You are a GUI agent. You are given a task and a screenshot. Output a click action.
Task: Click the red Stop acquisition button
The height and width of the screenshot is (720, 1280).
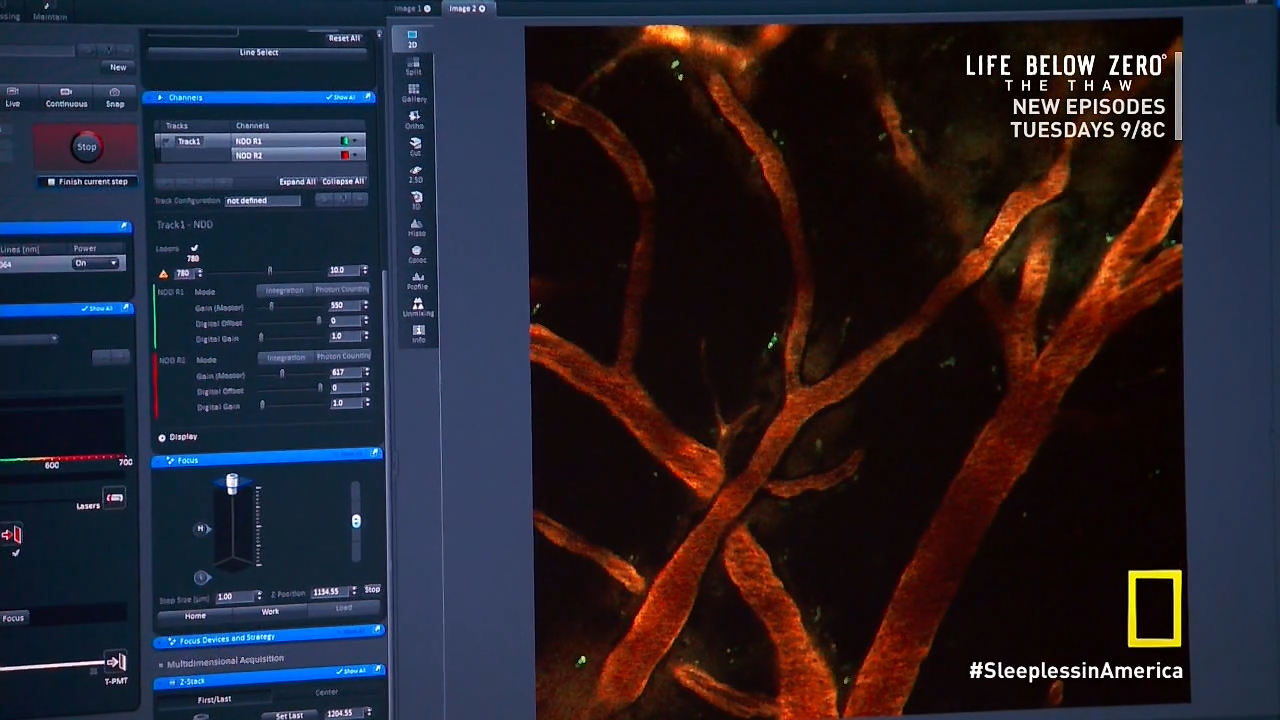87,147
